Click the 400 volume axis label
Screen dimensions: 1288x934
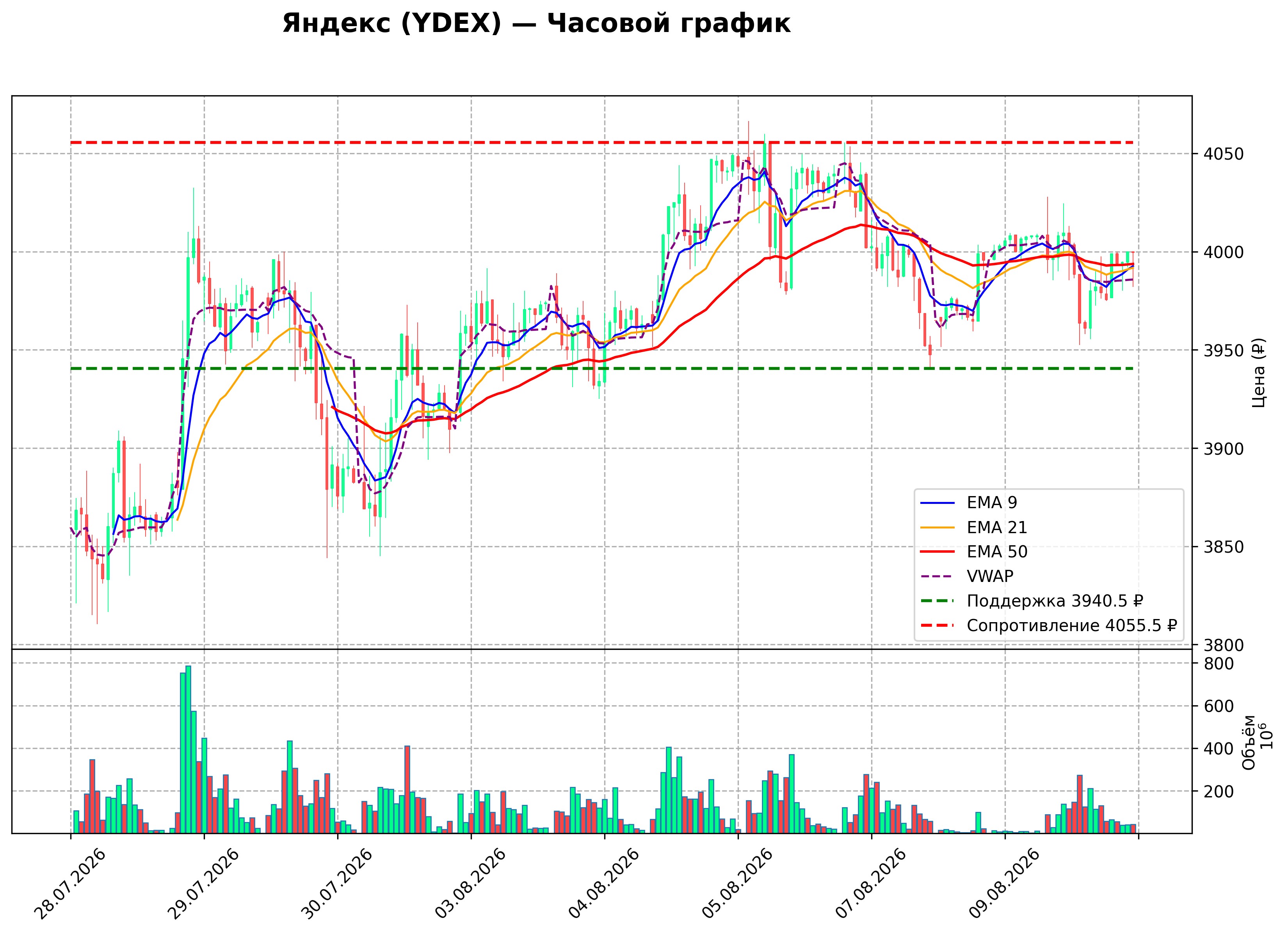click(1219, 749)
